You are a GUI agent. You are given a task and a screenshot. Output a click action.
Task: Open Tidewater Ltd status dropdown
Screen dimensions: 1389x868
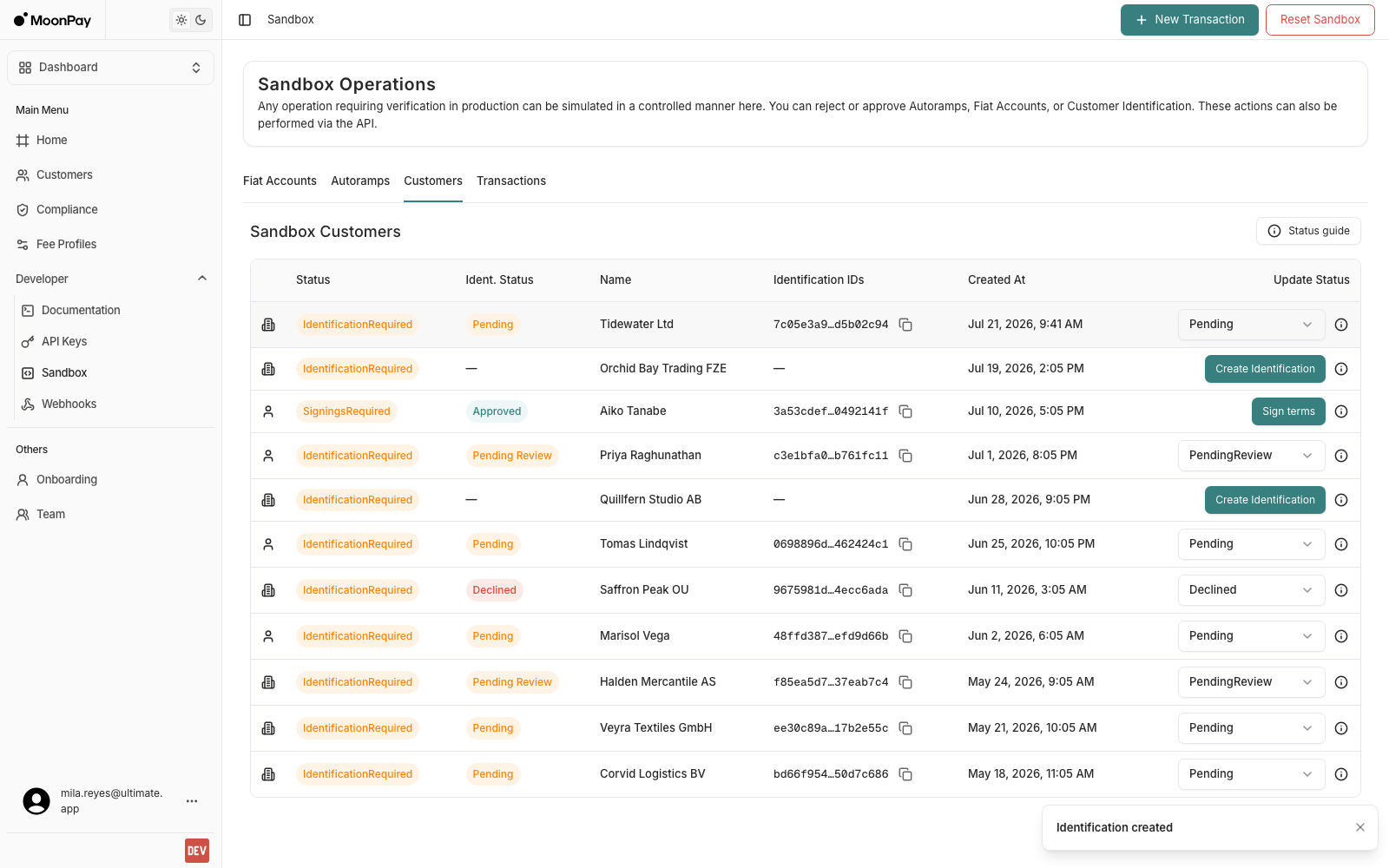point(1251,325)
